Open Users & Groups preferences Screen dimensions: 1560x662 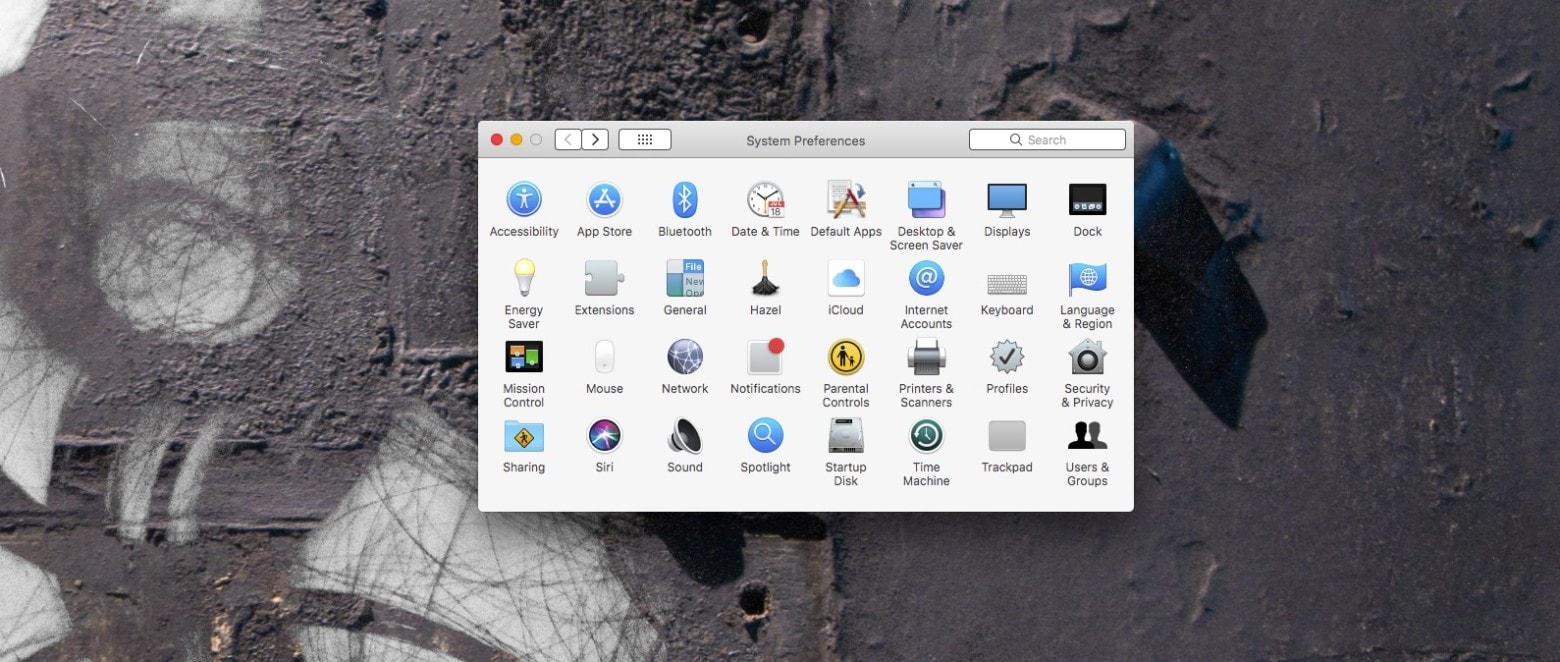point(1086,435)
